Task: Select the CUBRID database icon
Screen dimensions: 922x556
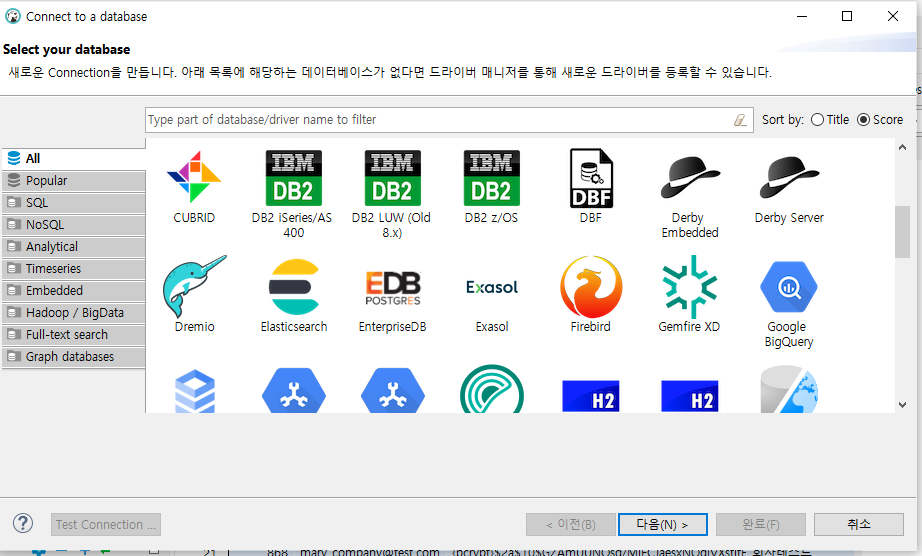Action: (194, 177)
